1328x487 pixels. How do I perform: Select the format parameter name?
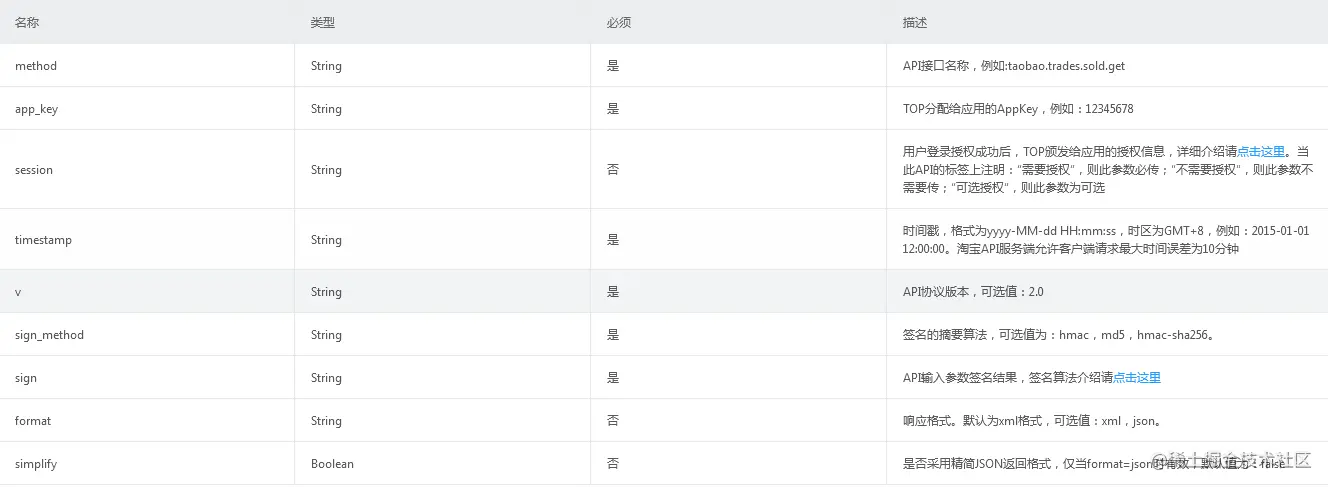33,421
